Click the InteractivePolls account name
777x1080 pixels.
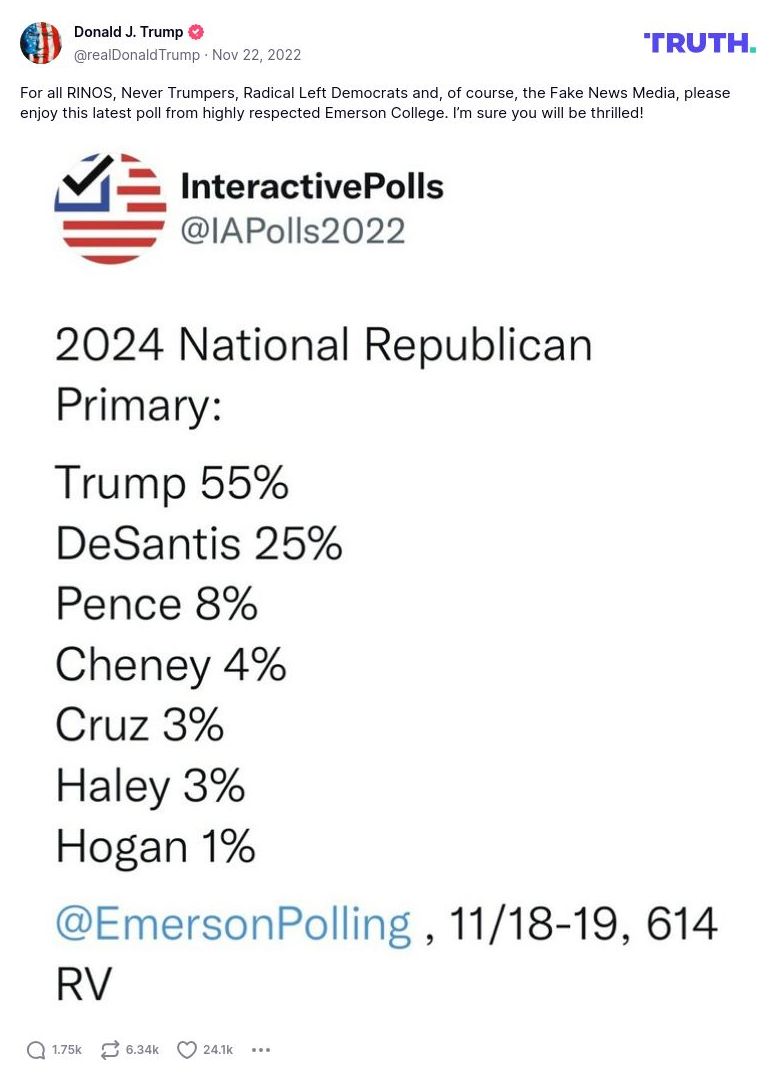(311, 185)
